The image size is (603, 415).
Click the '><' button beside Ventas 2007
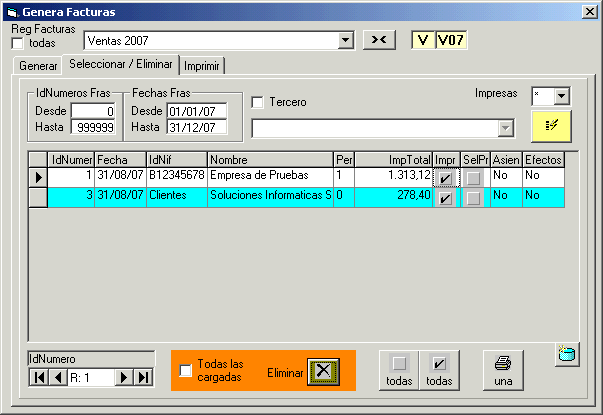tap(379, 40)
